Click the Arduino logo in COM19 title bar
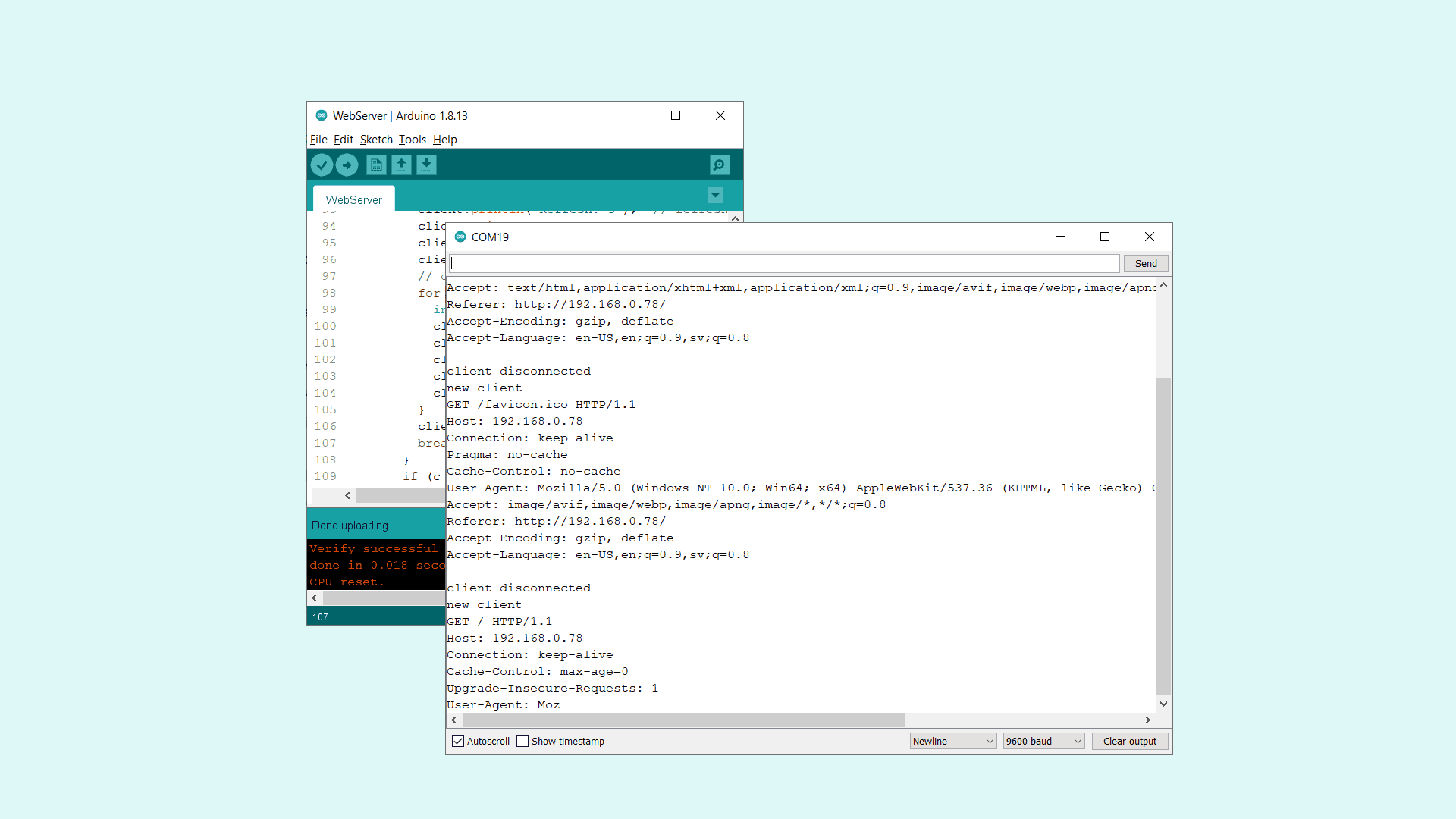The height and width of the screenshot is (819, 1456). (460, 237)
